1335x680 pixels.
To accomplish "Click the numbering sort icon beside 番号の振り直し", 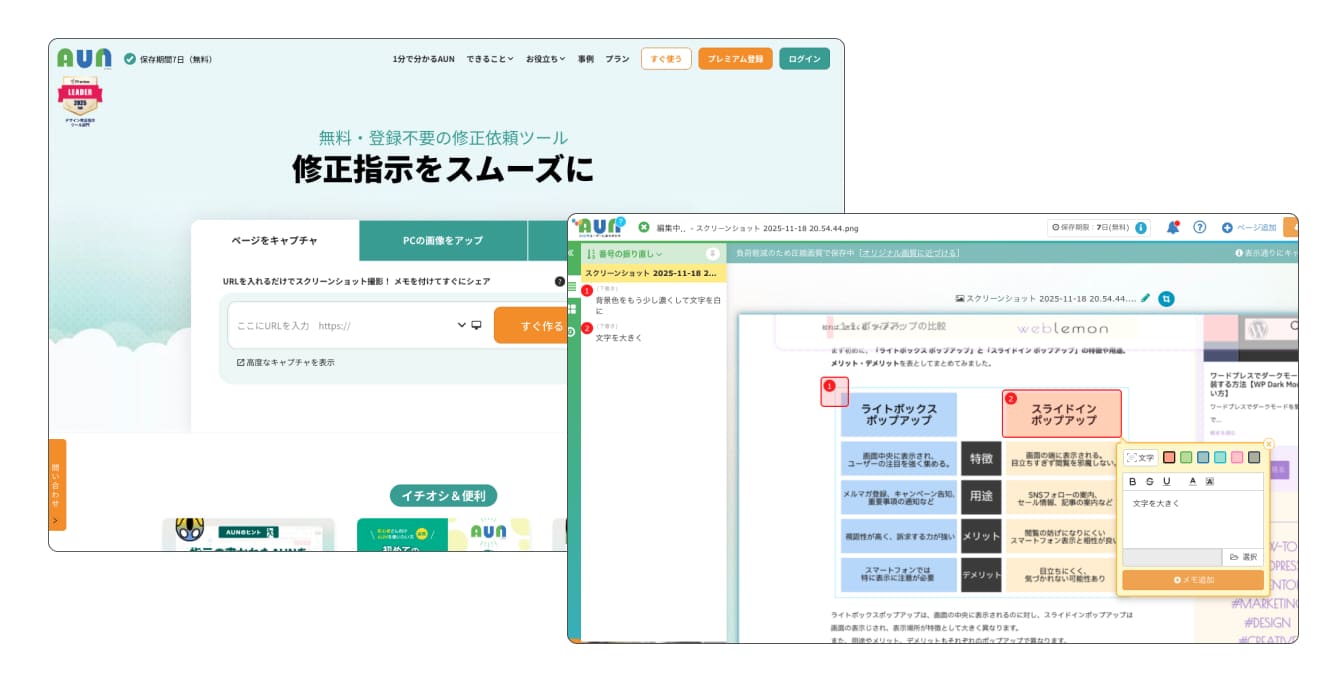I will (592, 253).
